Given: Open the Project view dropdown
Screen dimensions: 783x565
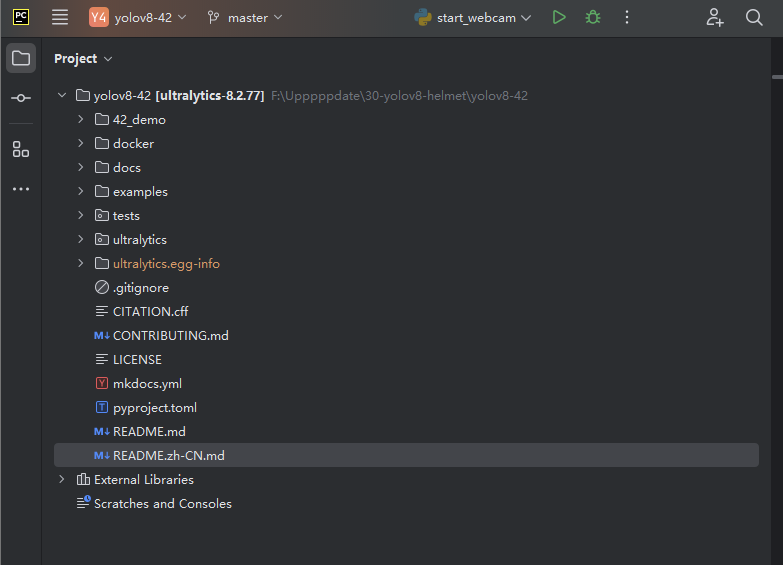Looking at the screenshot, I should (x=83, y=58).
